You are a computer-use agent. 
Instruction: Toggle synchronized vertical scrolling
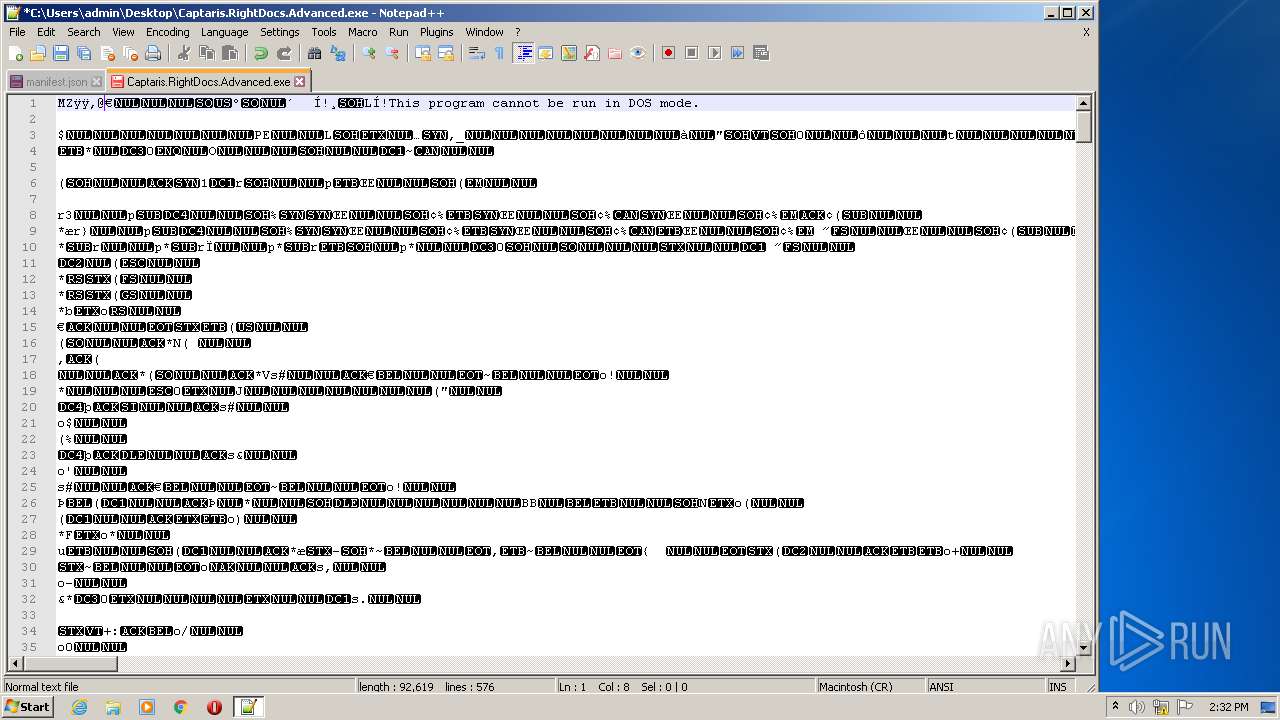coord(423,53)
